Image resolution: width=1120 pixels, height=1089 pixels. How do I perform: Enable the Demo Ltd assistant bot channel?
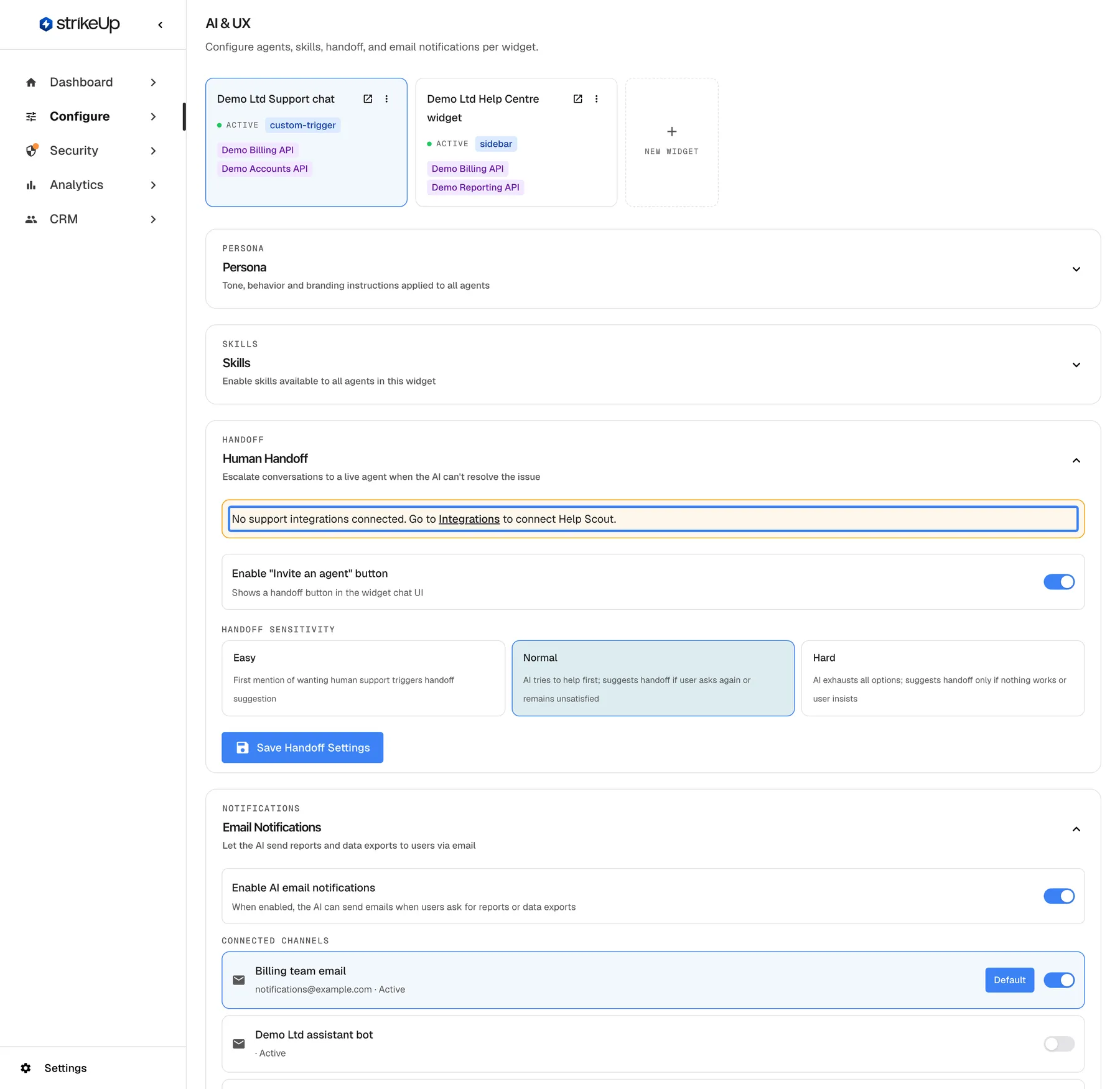click(x=1059, y=1044)
